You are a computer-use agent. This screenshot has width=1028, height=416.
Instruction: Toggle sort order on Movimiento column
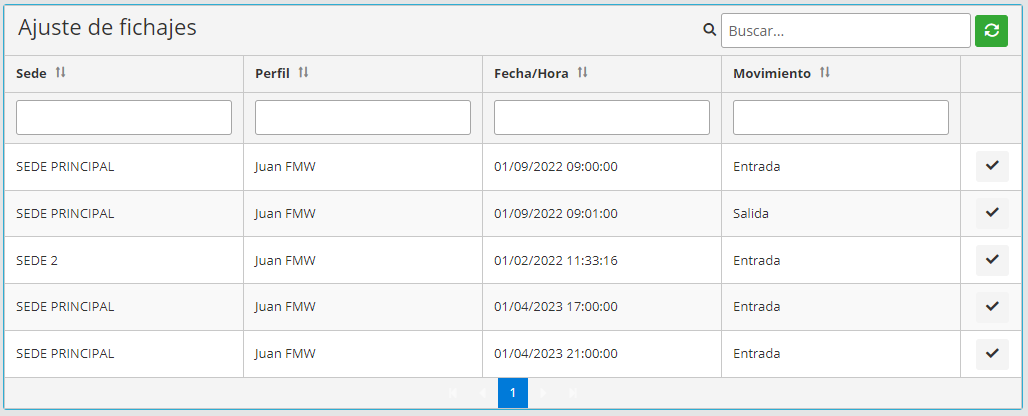tap(824, 73)
